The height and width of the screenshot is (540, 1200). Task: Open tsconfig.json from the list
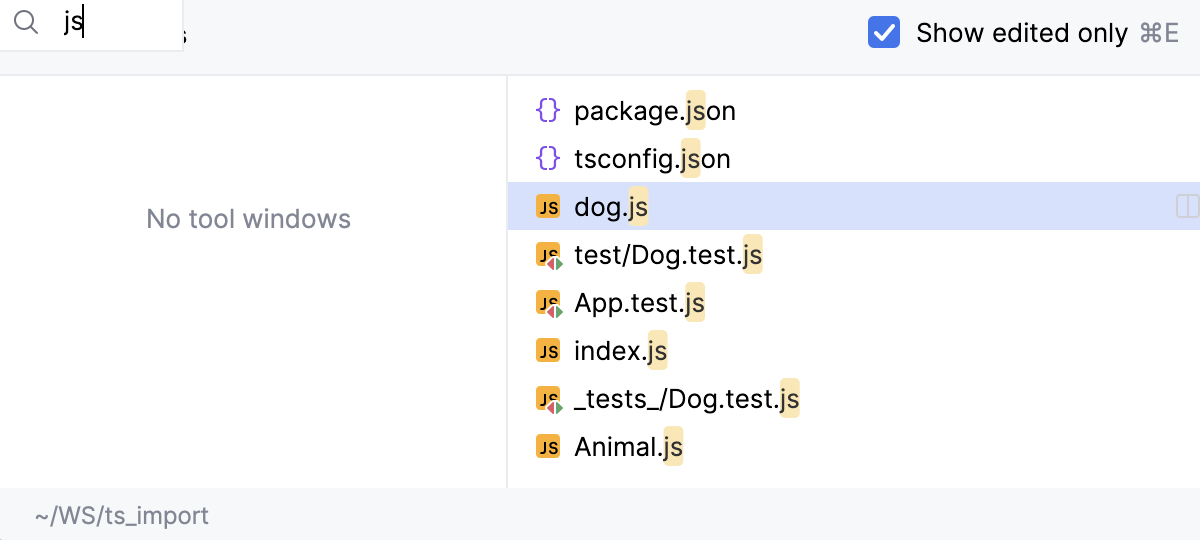(x=652, y=158)
